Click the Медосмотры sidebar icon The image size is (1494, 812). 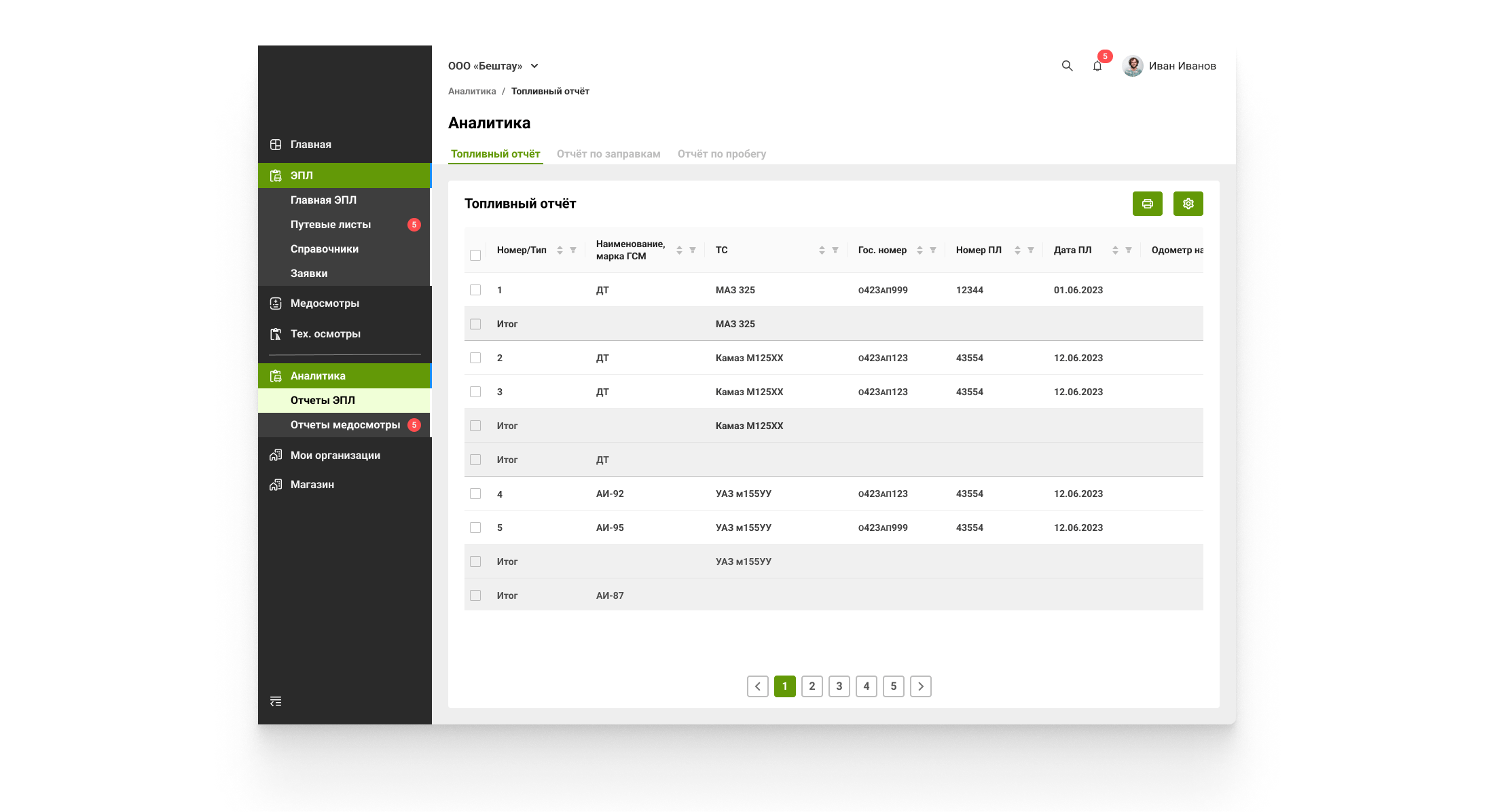coord(276,303)
